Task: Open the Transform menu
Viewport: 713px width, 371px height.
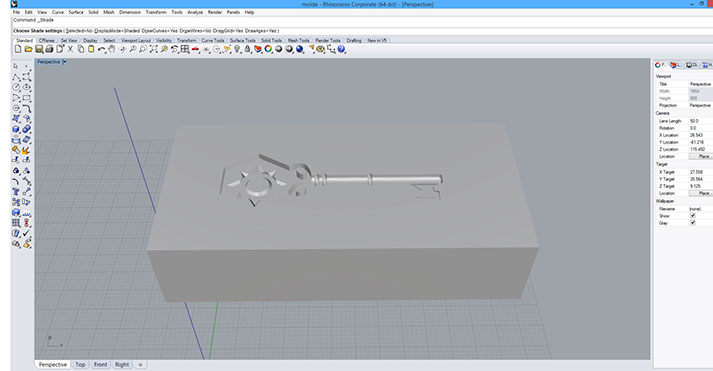Action: [x=156, y=12]
